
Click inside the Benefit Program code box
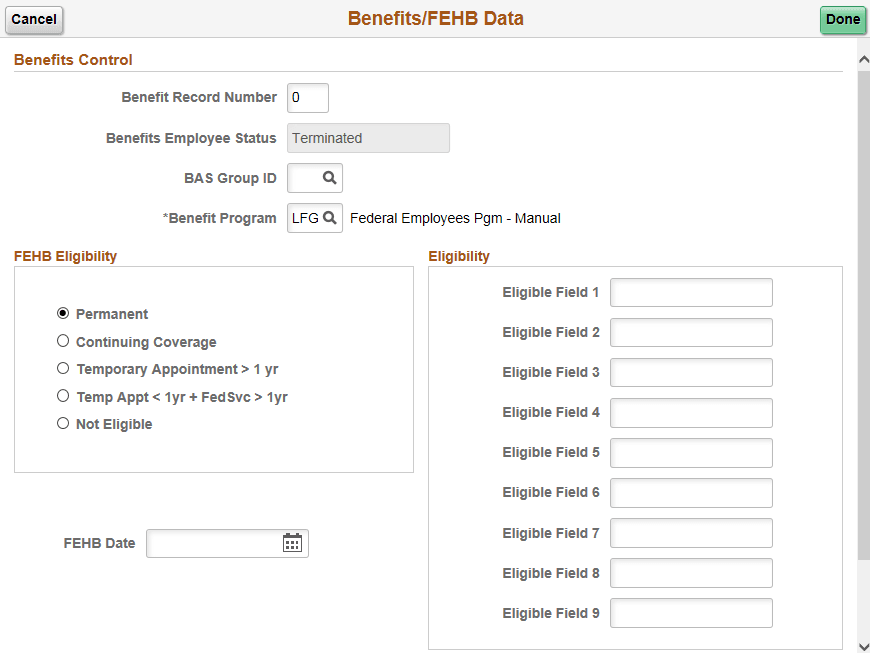305,218
